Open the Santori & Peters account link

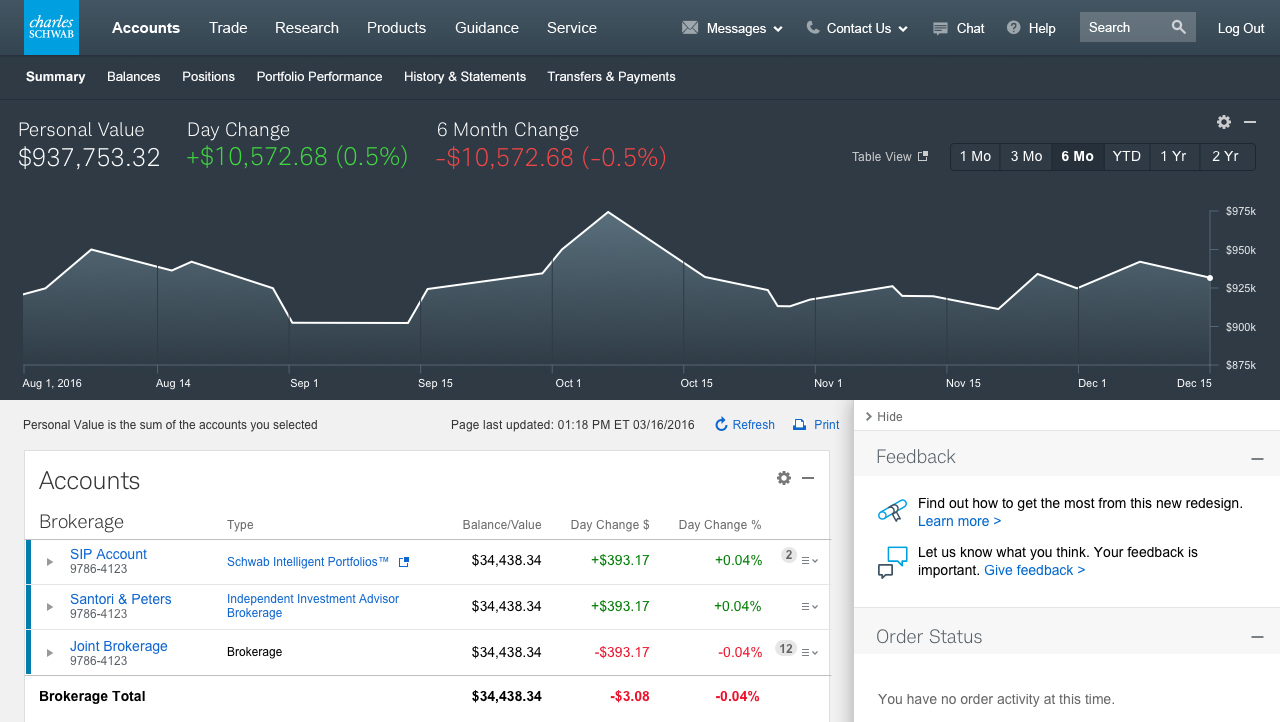click(x=120, y=599)
